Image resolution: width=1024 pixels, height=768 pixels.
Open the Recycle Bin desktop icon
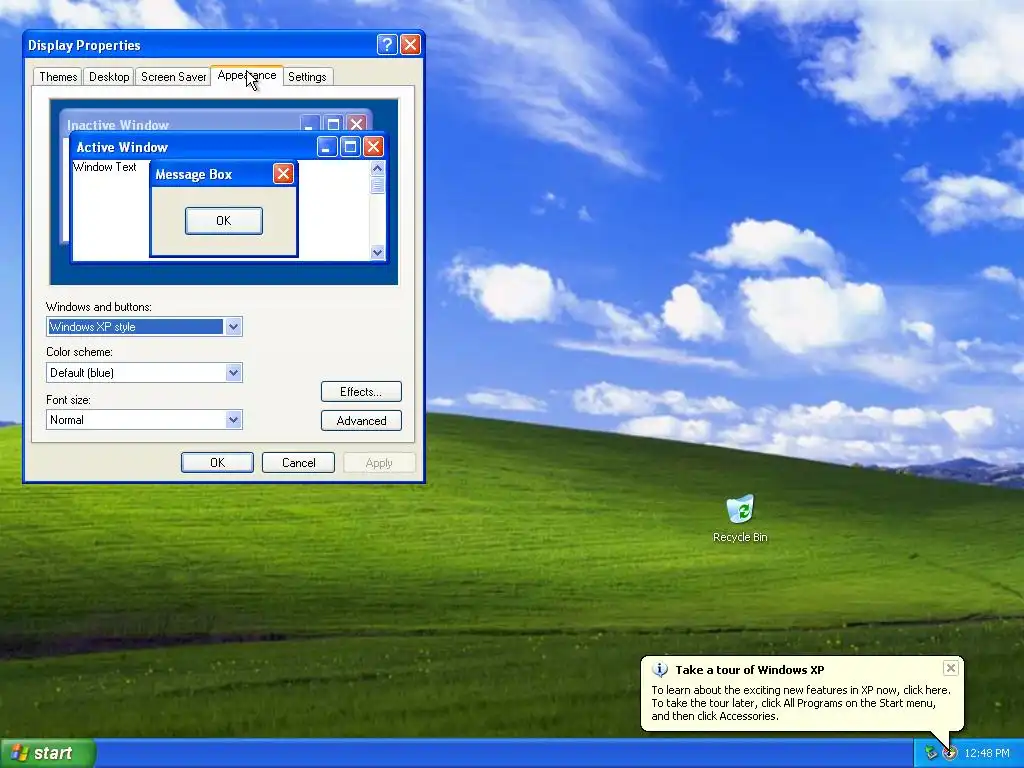coord(740,519)
